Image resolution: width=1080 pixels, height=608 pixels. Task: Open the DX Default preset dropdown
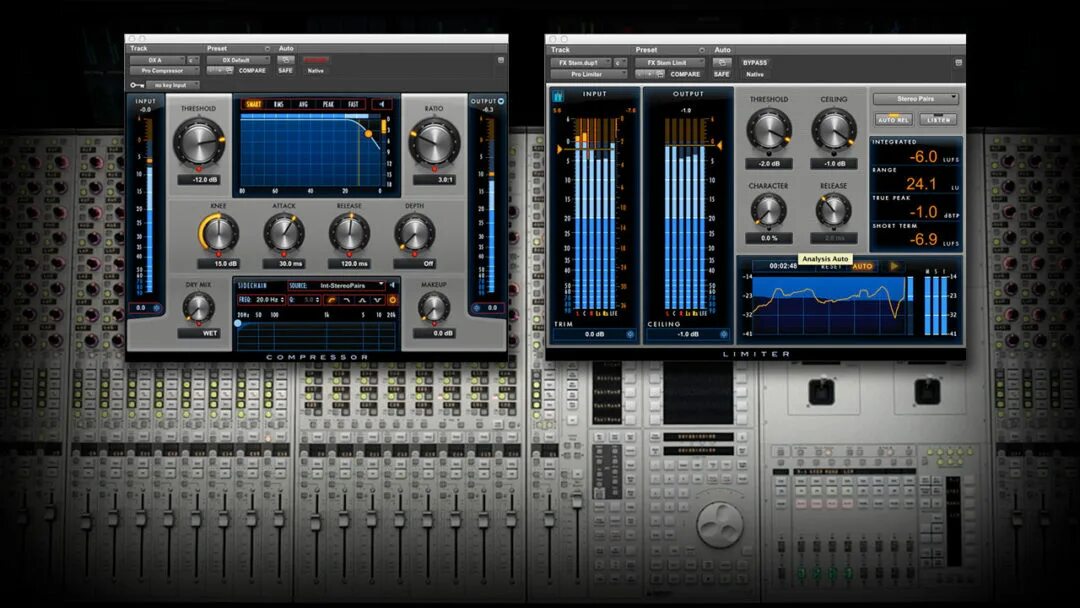tap(238, 60)
